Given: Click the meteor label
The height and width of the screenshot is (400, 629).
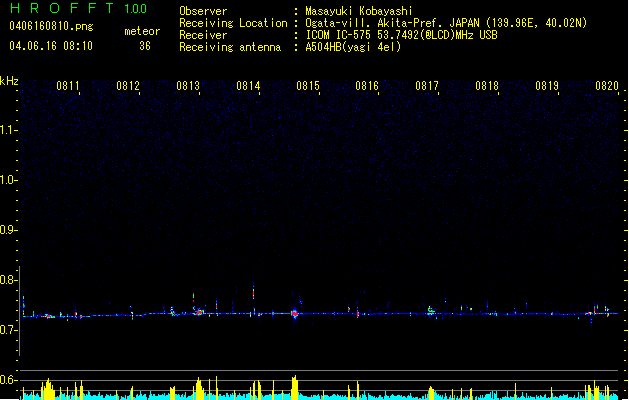Looking at the screenshot, I should pos(142,31).
